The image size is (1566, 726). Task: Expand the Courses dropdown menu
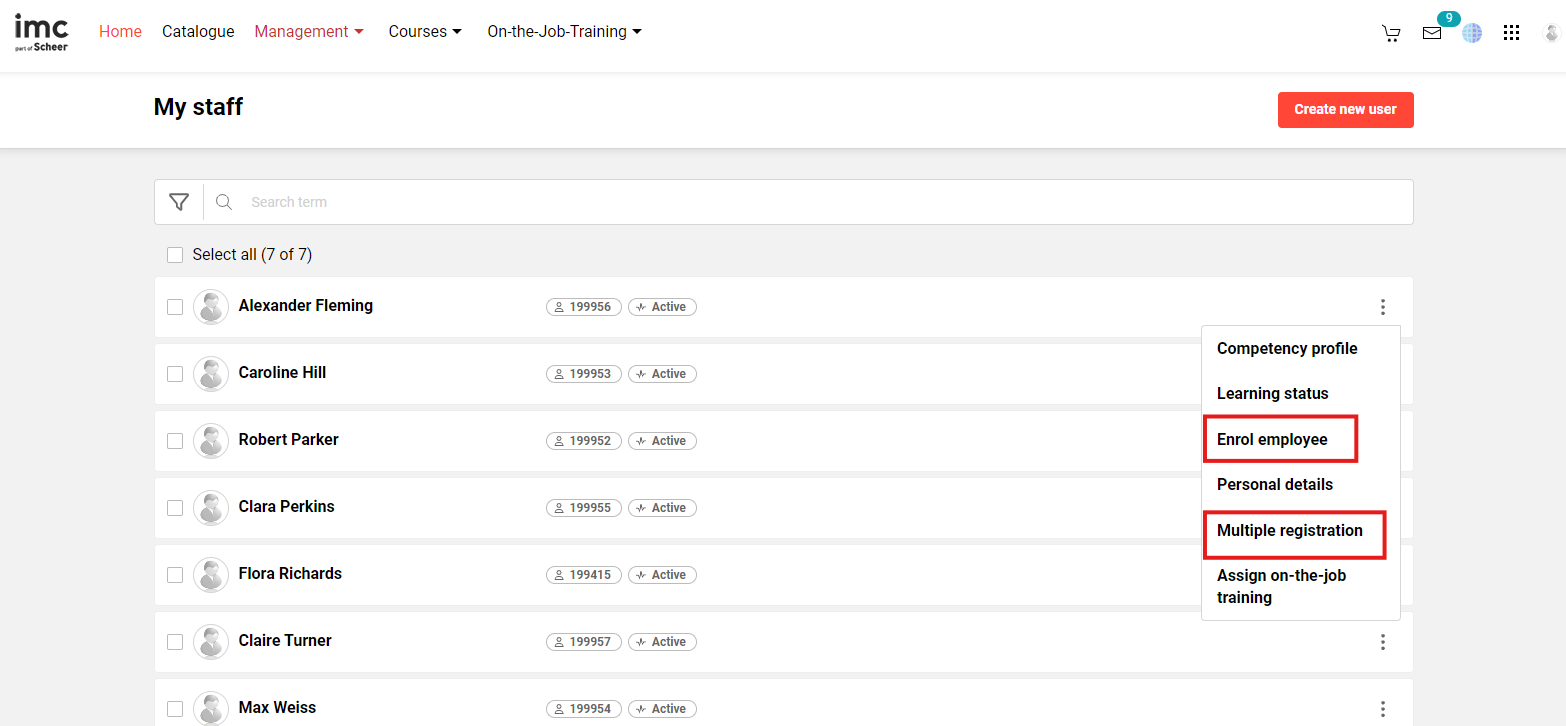425,32
